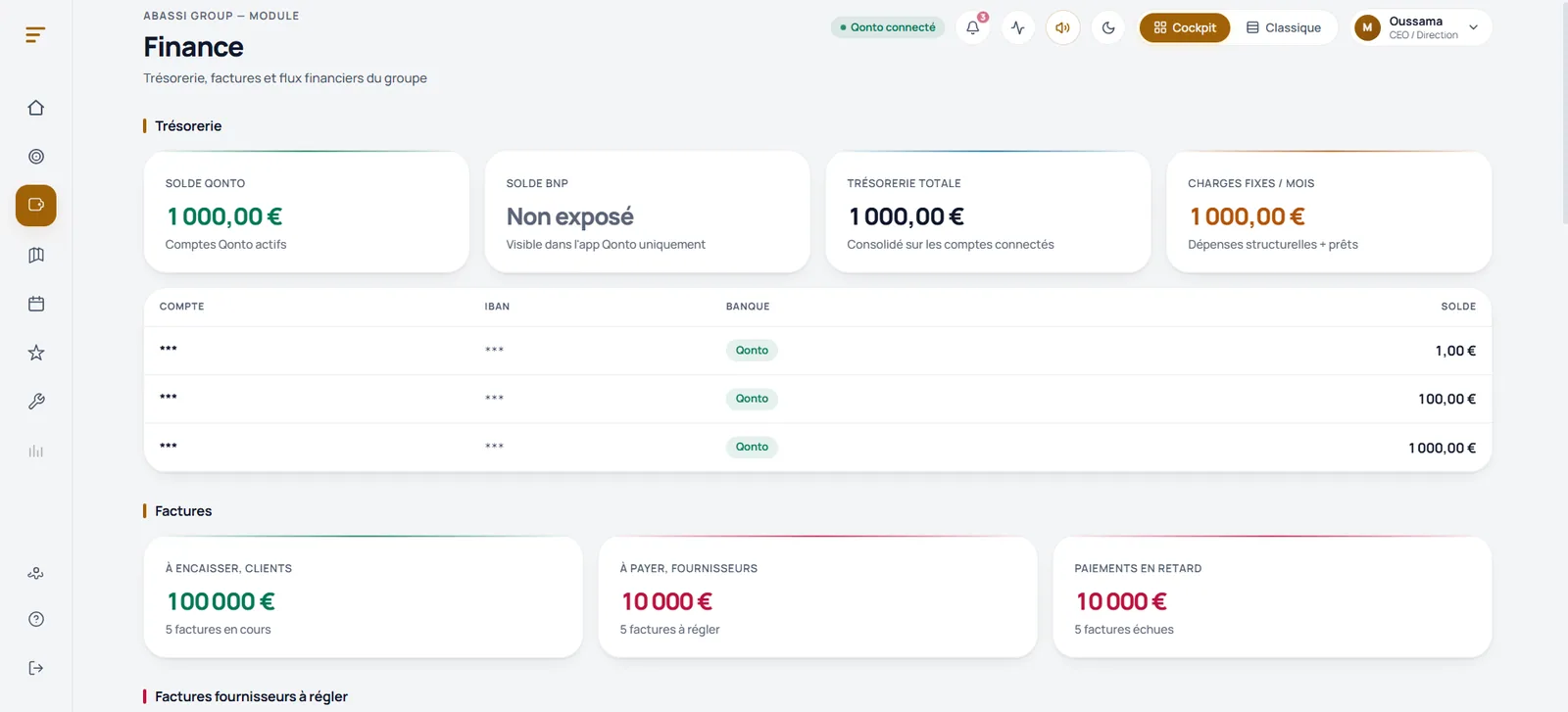This screenshot has width=1568, height=712.
Task: Open the bar chart icon in sidebar
Action: (x=36, y=451)
